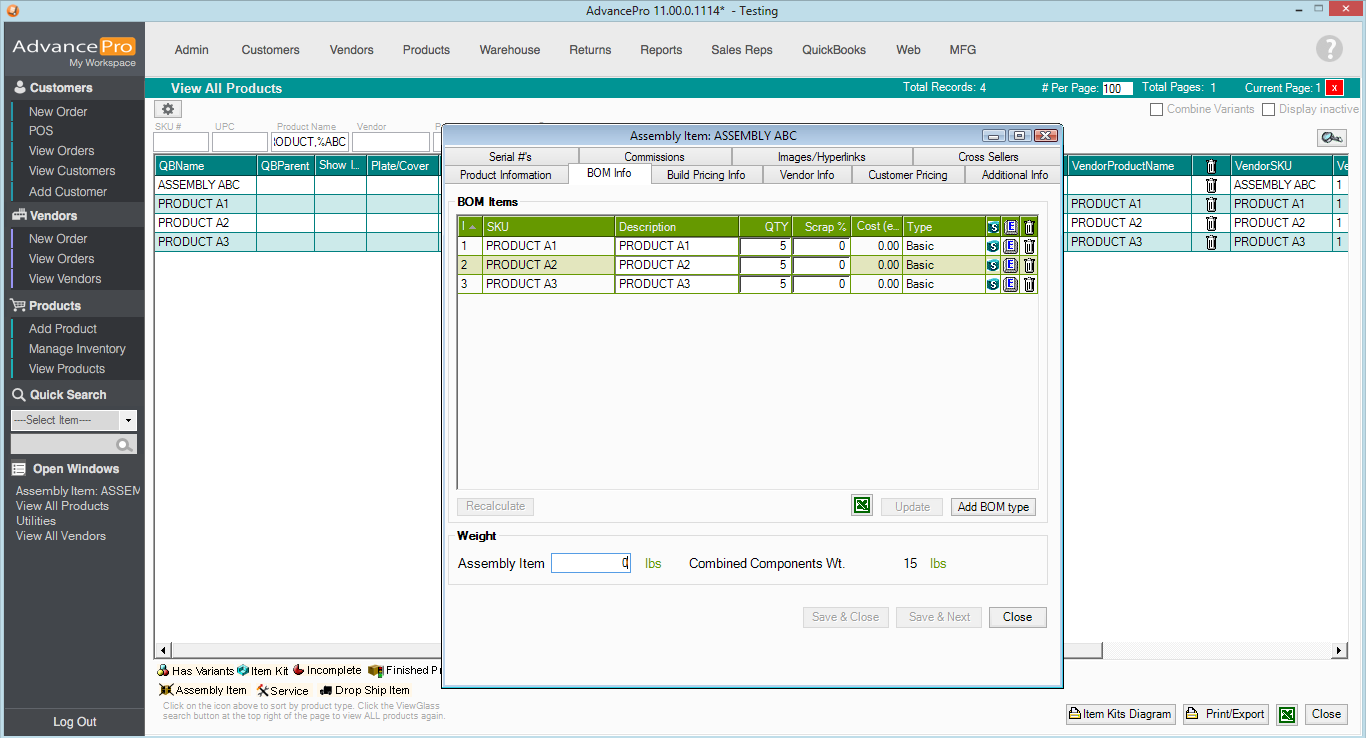This screenshot has width=1366, height=738.
Task: Open the Select Item quick search dropdown
Action: [128, 421]
